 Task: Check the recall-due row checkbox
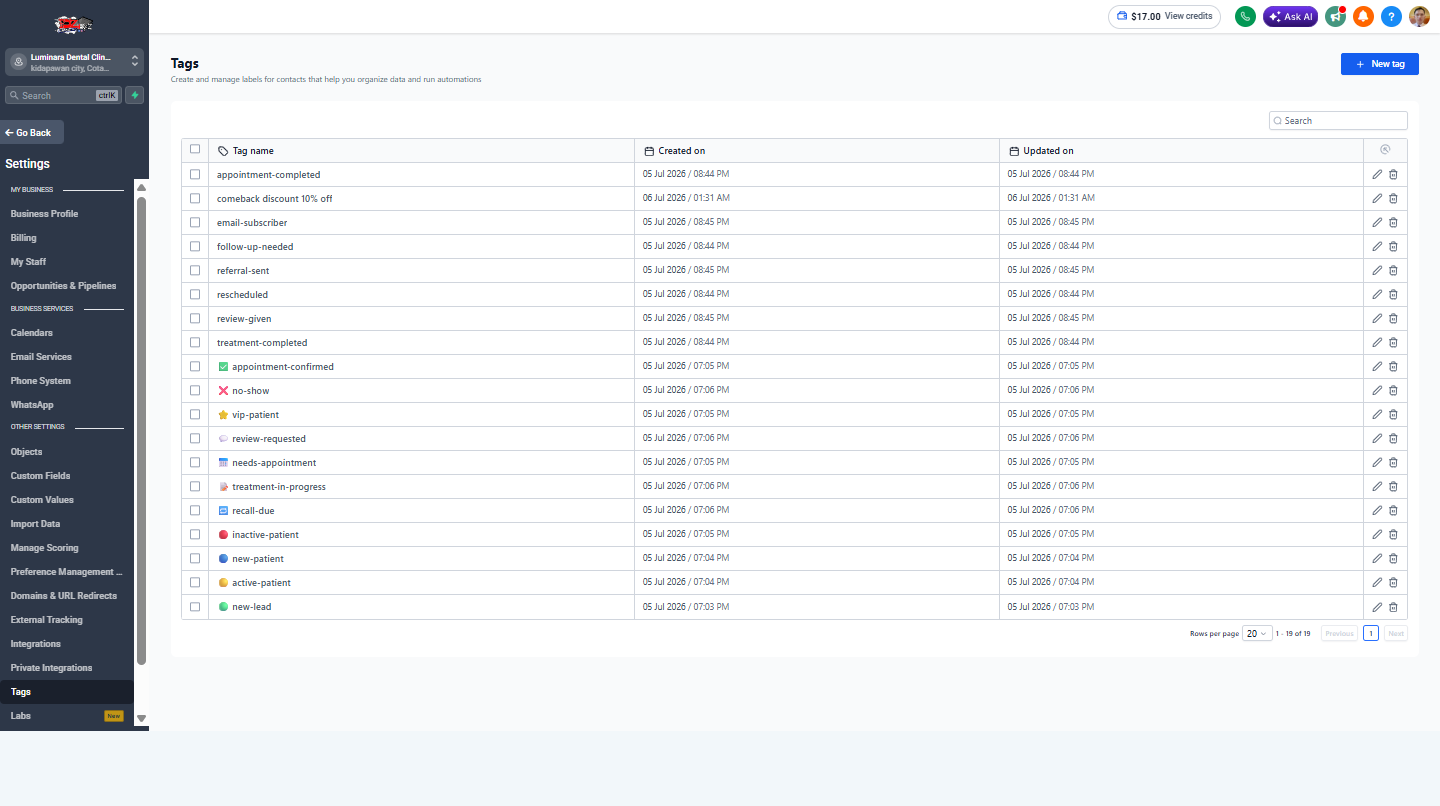pos(195,511)
